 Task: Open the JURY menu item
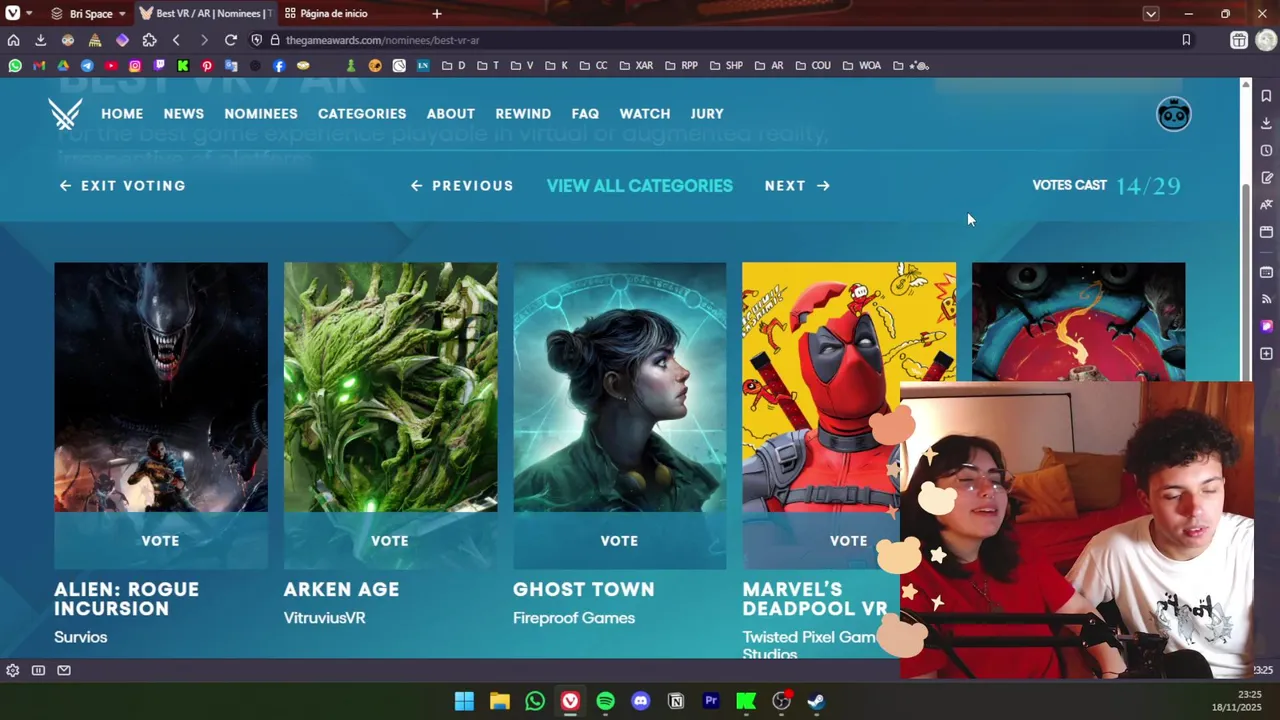[x=707, y=114]
